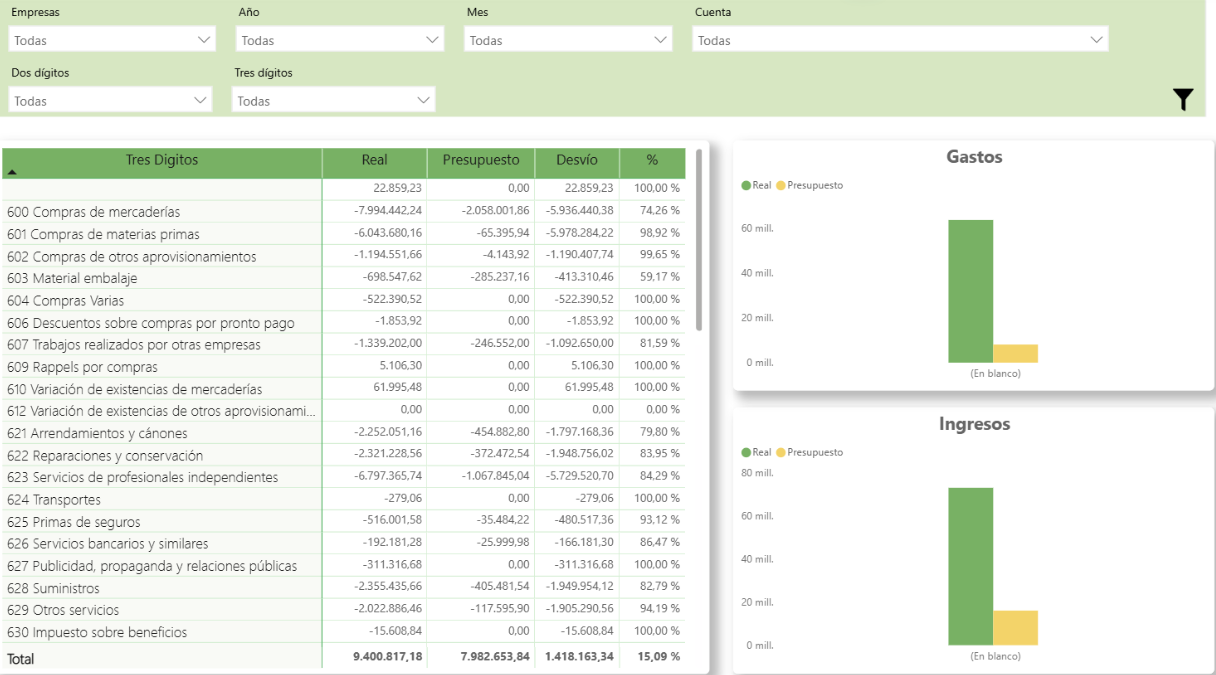
Task: Expand the Dos dígitos dropdown
Action: click(111, 100)
